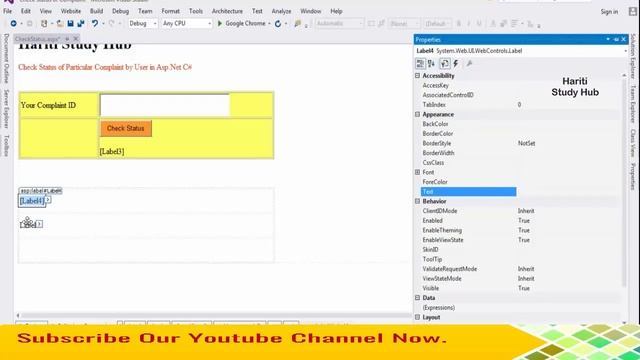This screenshot has height=360, width=640.
Task: Click the Refresh browser icon in toolbar
Action: [278, 24]
